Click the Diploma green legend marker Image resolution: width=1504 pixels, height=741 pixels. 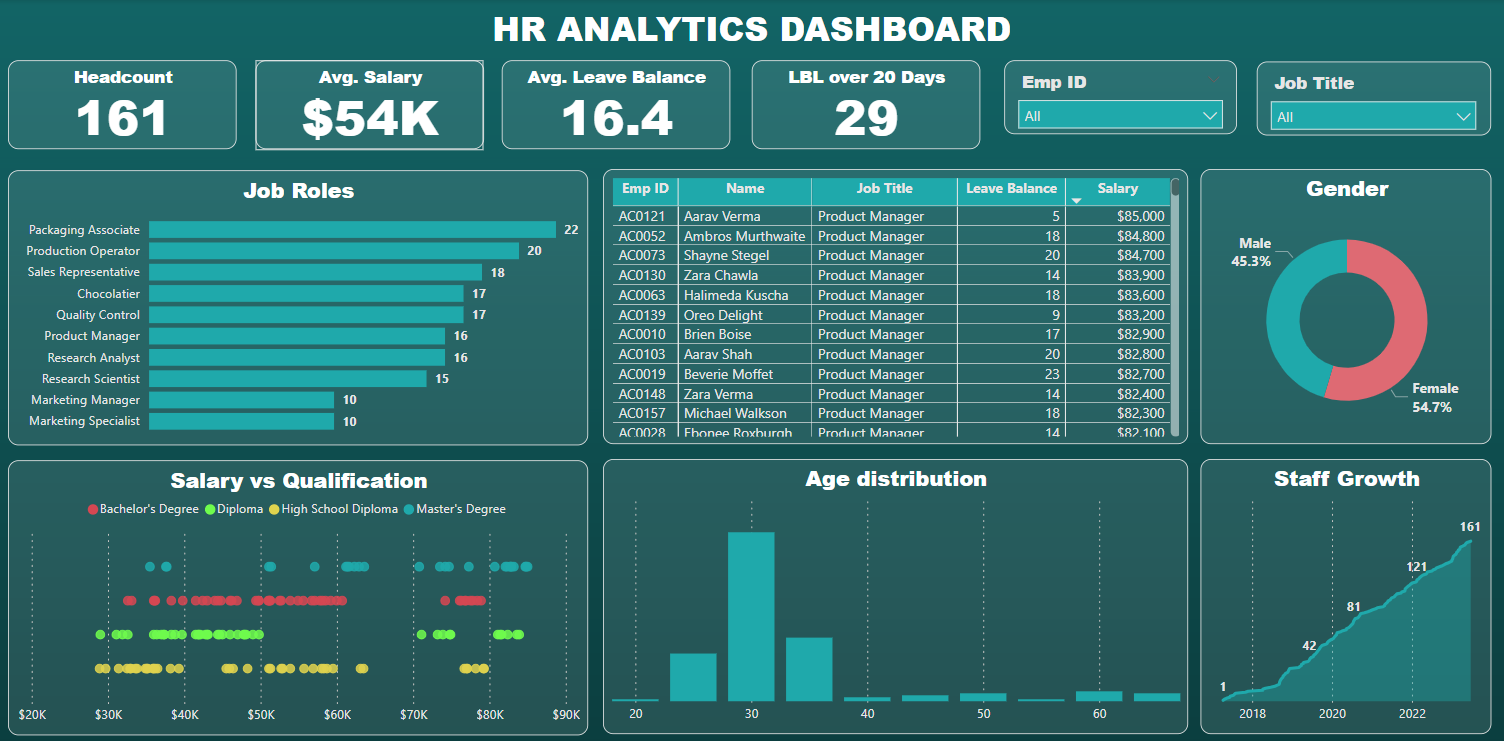pyautogui.click(x=210, y=509)
